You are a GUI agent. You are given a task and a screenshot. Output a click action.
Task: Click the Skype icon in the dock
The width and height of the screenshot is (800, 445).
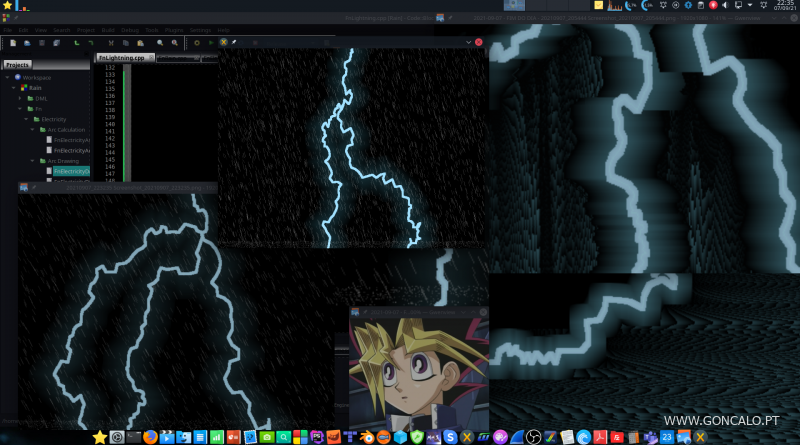click(x=450, y=437)
